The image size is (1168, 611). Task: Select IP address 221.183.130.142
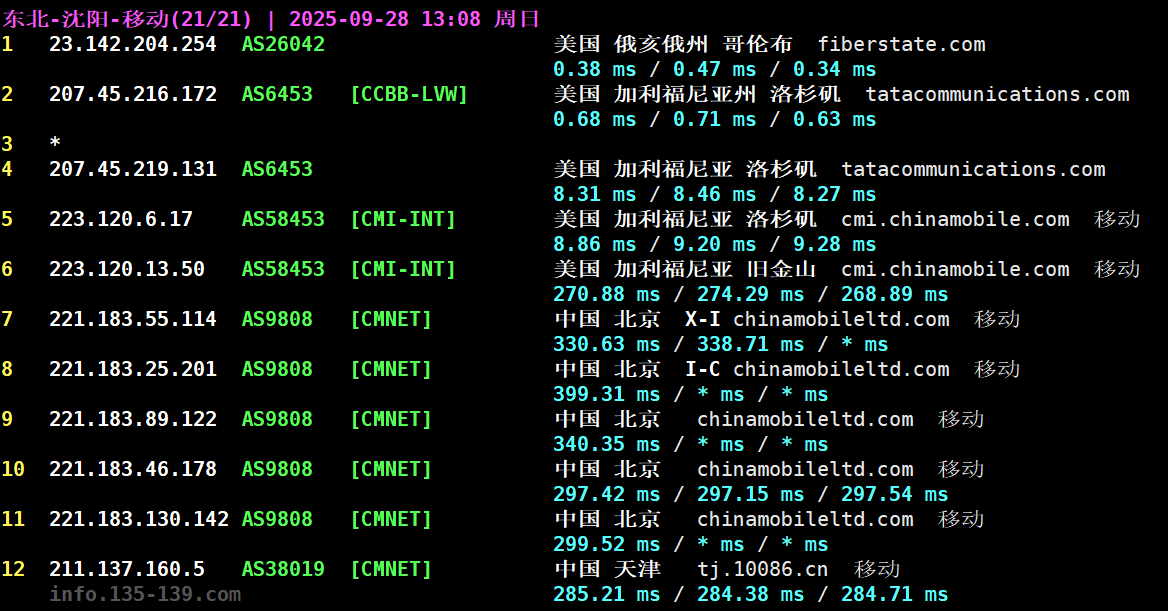click(x=138, y=520)
